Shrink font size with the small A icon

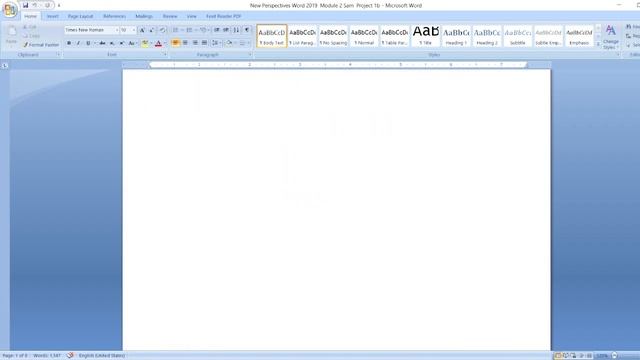click(151, 30)
